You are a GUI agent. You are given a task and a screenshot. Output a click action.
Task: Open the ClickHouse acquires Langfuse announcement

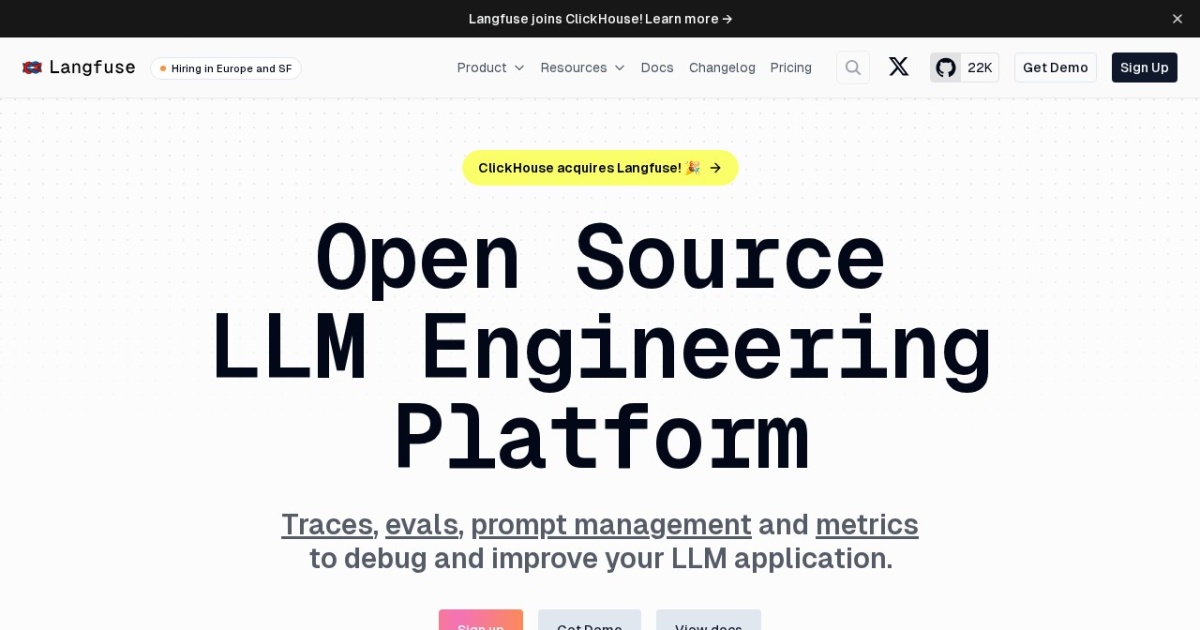click(600, 168)
